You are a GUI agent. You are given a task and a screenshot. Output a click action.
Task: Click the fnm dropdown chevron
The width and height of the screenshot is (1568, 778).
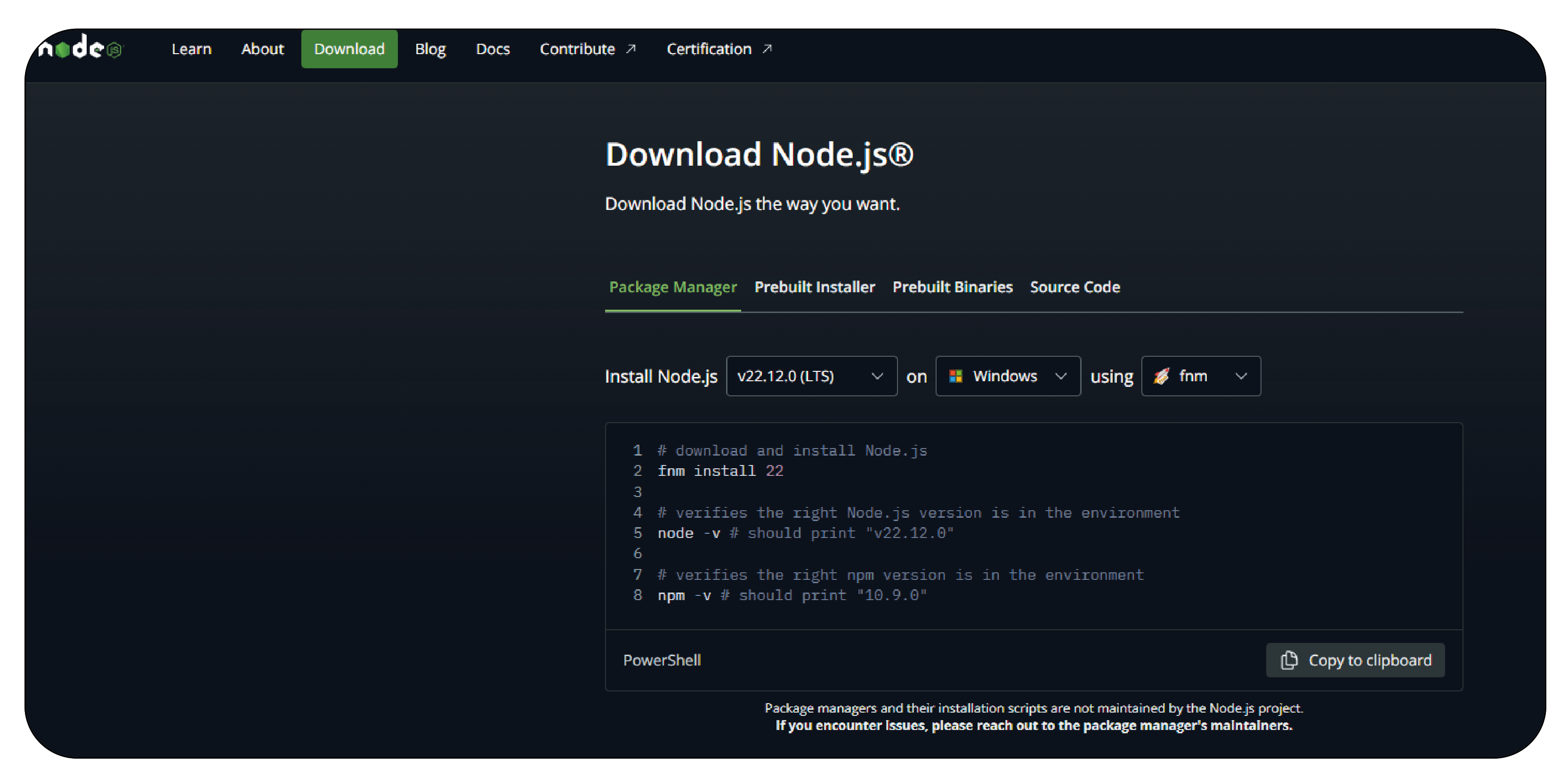pyautogui.click(x=1241, y=376)
